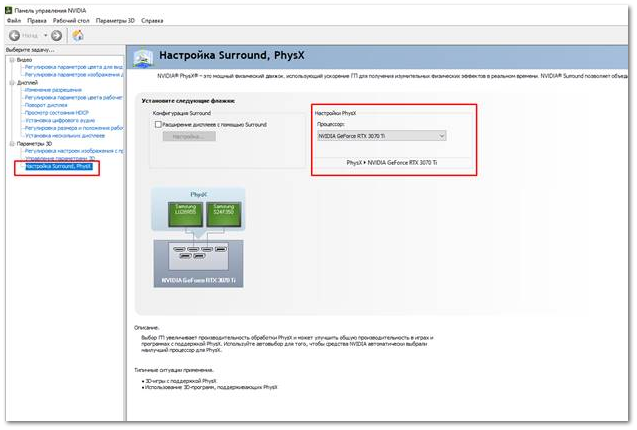Open the Рабочий стол menu

(71, 20)
